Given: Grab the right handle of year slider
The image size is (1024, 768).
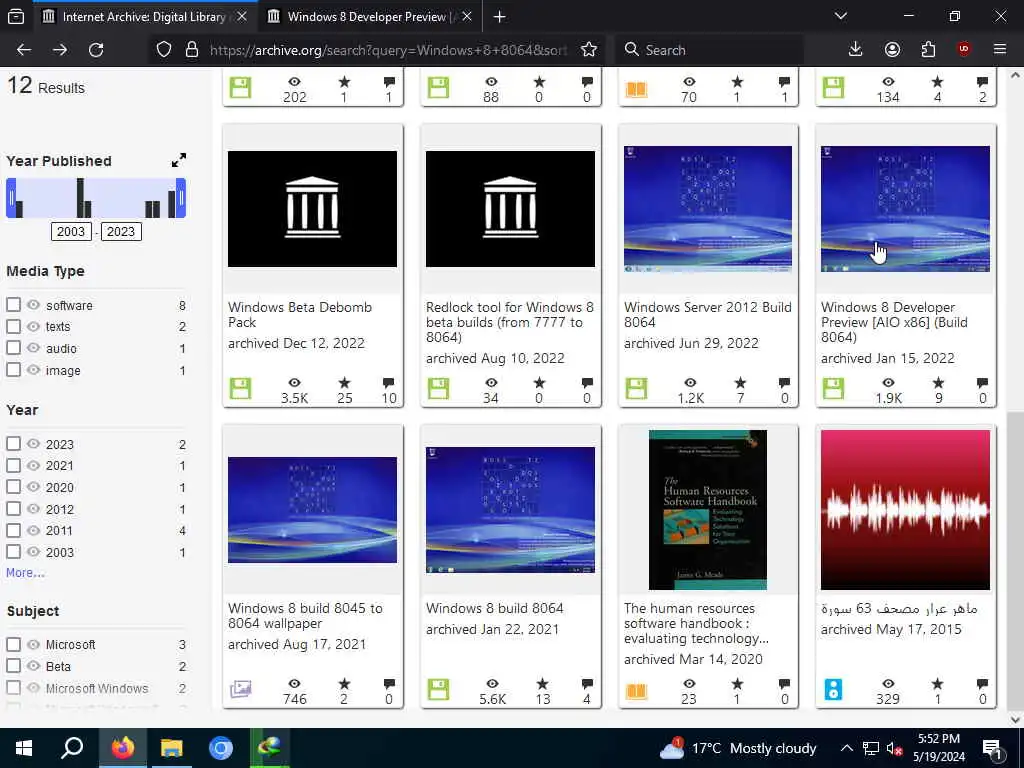Looking at the screenshot, I should (x=182, y=198).
